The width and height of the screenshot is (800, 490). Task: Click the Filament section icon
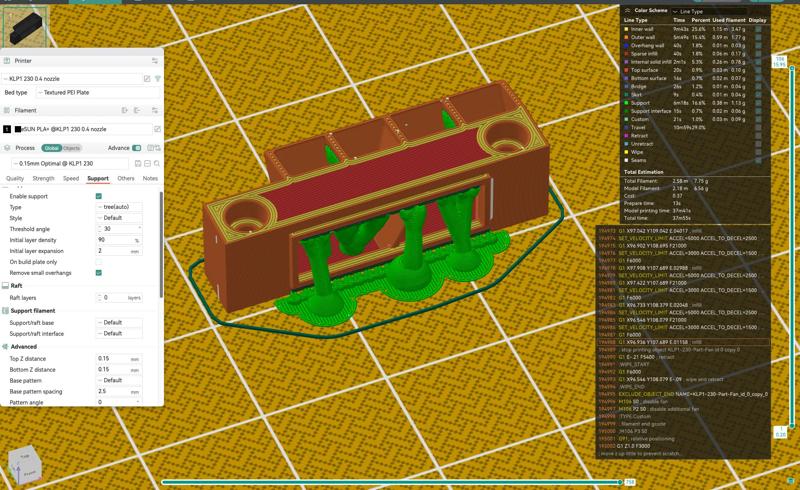coord(7,110)
